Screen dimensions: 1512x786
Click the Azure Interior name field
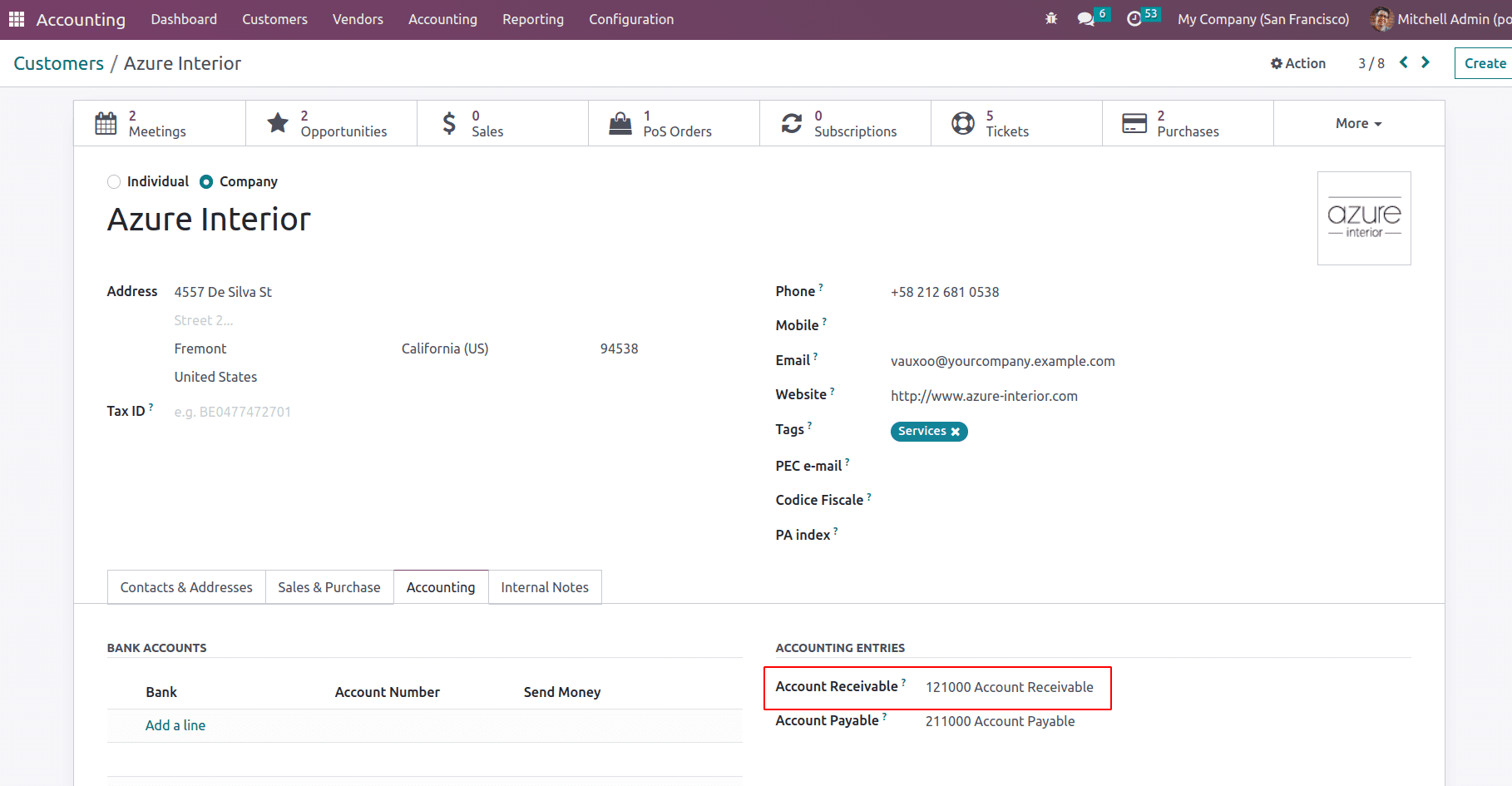coord(209,220)
